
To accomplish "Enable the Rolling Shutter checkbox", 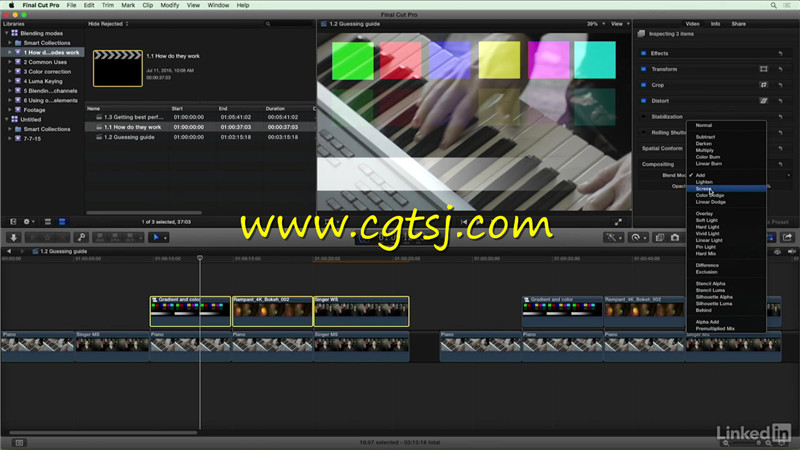I will 643,132.
